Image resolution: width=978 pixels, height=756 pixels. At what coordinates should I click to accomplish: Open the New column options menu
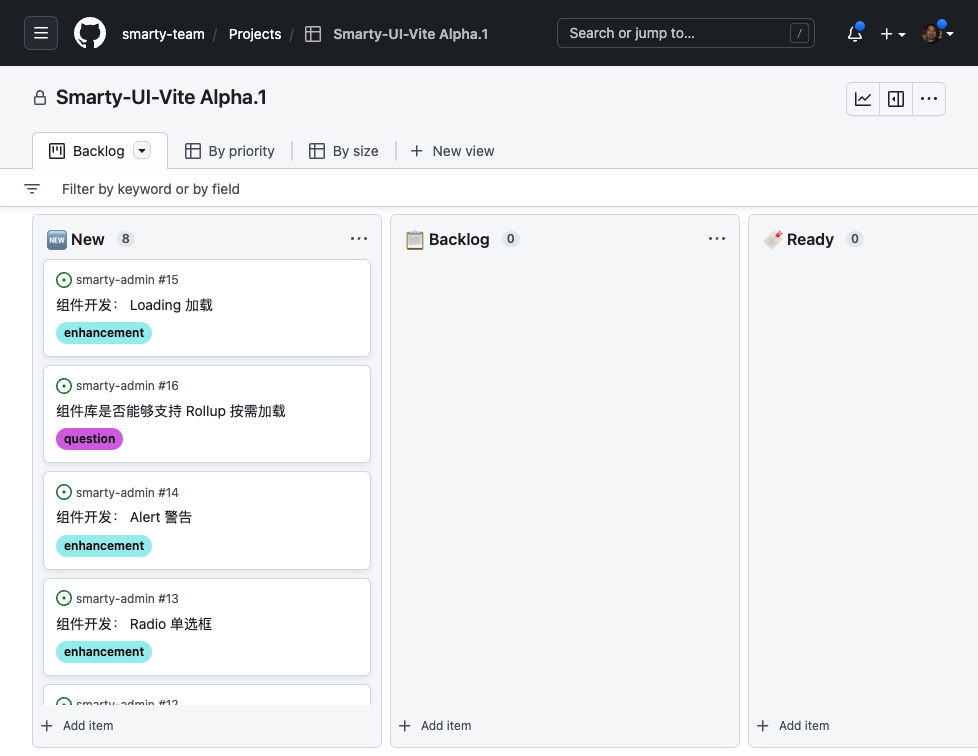[359, 239]
